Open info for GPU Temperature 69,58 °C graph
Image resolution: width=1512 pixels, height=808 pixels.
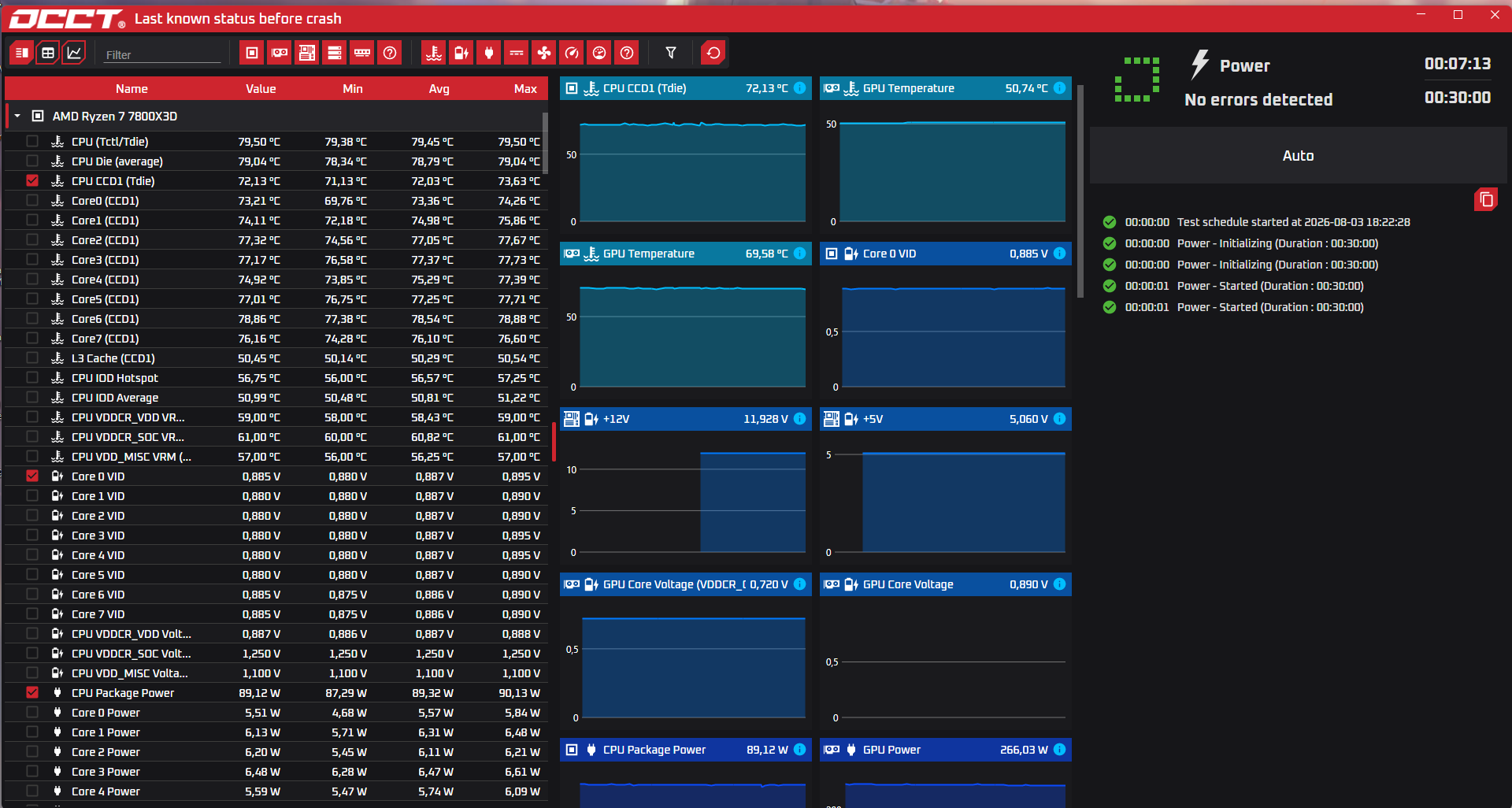(800, 254)
